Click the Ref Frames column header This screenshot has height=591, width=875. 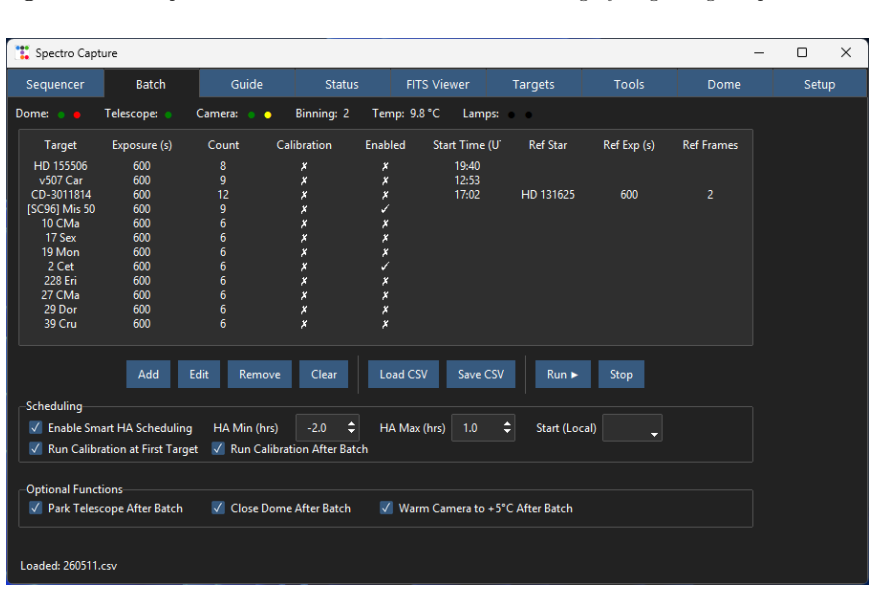(x=710, y=145)
